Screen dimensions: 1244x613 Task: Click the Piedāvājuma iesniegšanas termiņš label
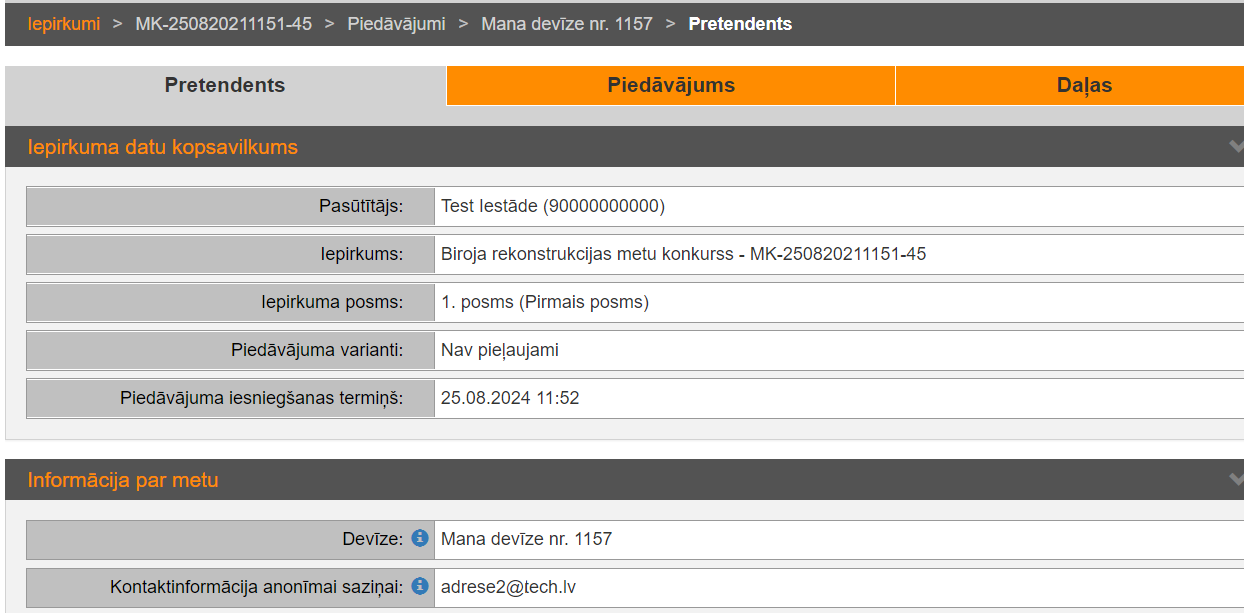pos(261,398)
